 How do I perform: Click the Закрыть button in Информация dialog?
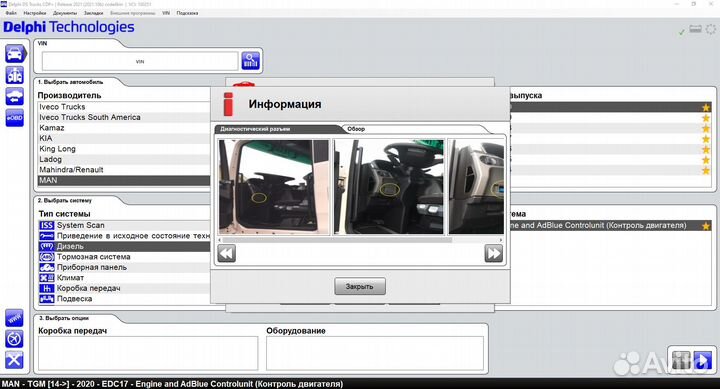360,286
